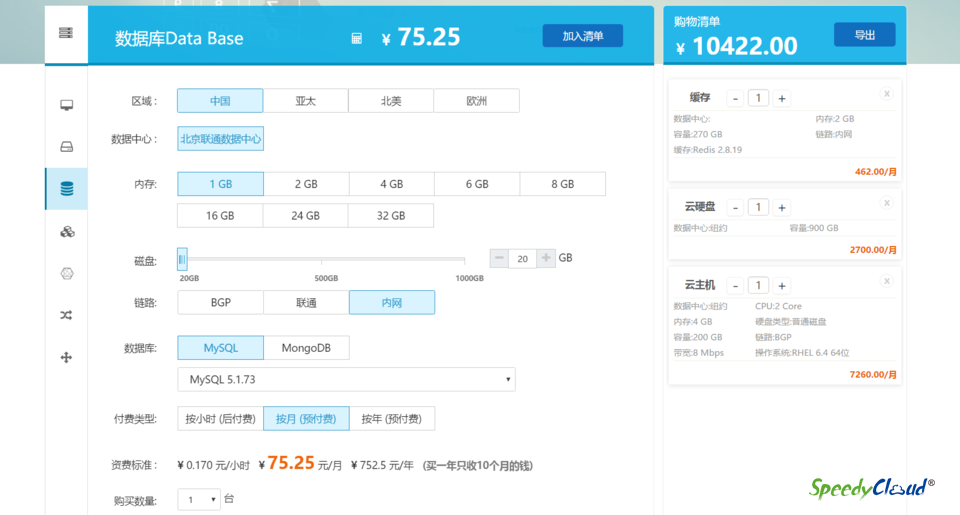Select 1 GB memory option
The image size is (960, 515).
[220, 184]
